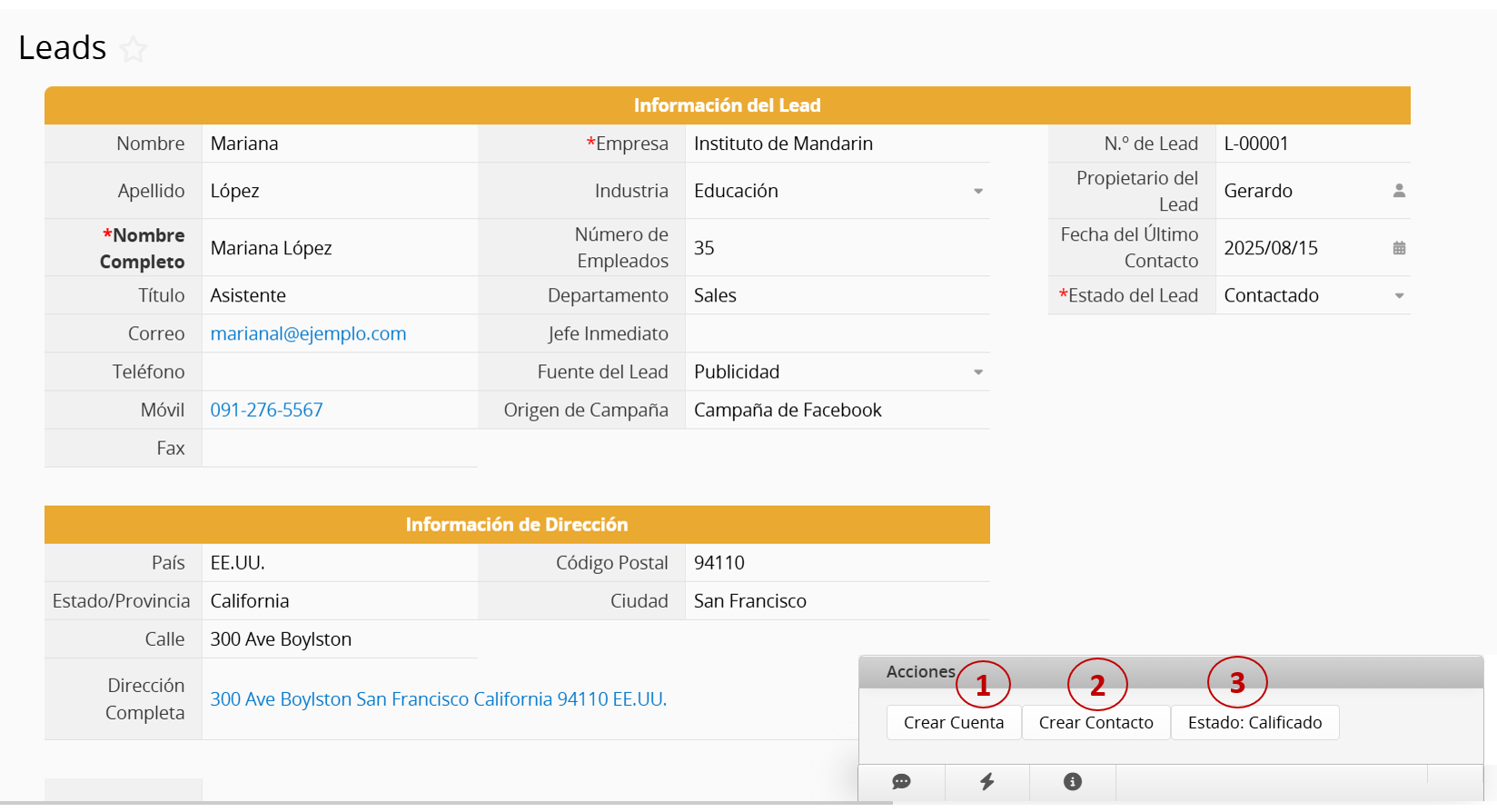
Task: Open the comments speech bubble icon
Action: [x=901, y=782]
